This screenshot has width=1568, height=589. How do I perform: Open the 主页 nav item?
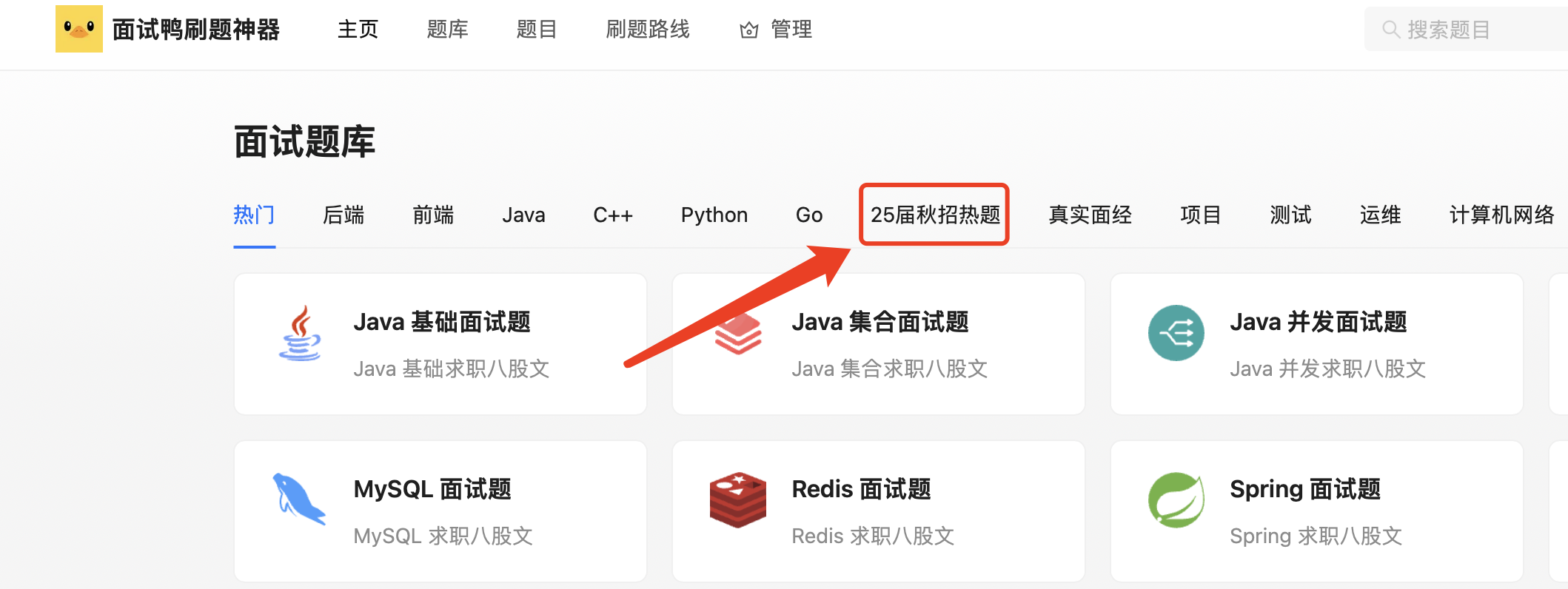(x=358, y=30)
